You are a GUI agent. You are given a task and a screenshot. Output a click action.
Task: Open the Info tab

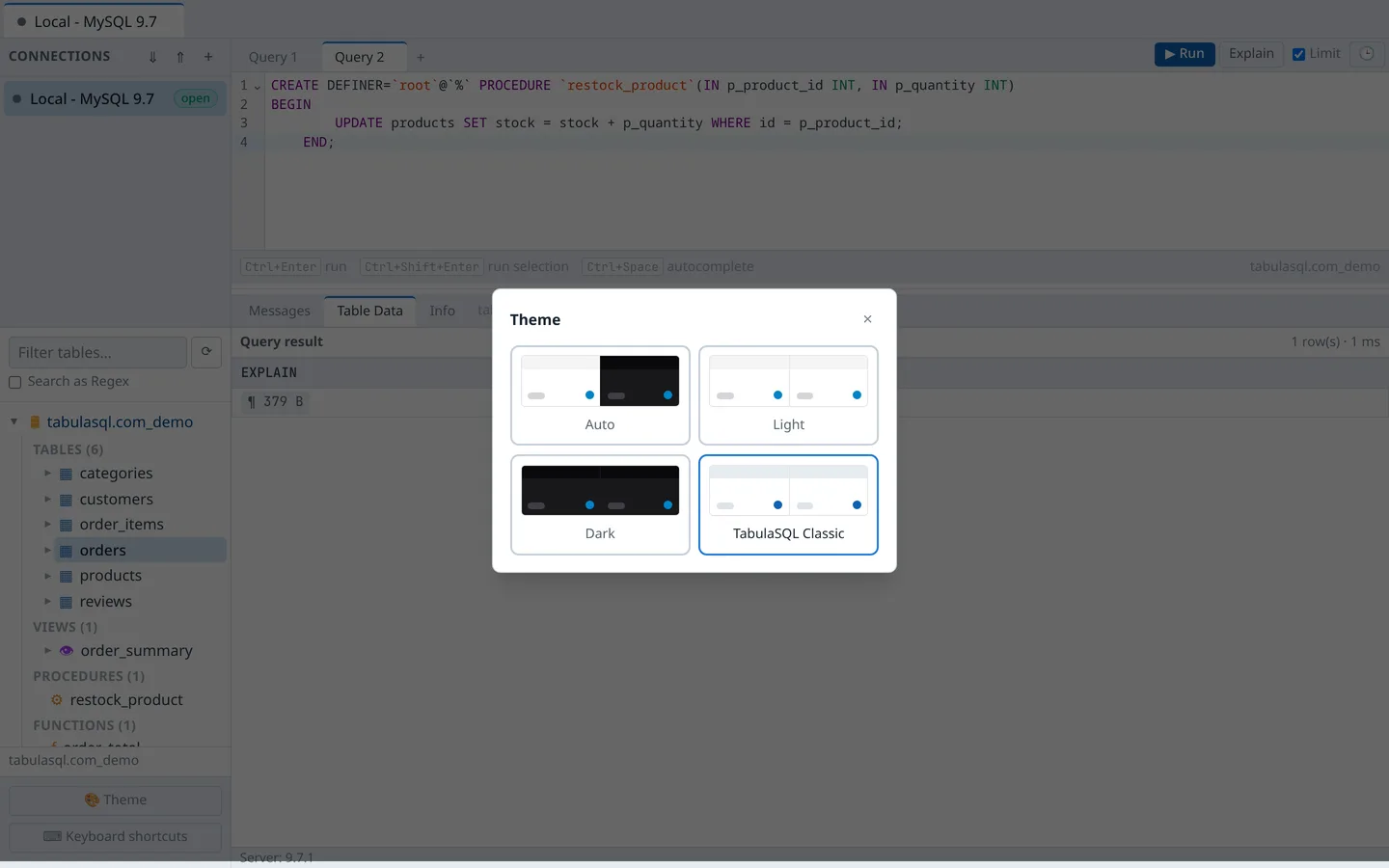coord(442,311)
